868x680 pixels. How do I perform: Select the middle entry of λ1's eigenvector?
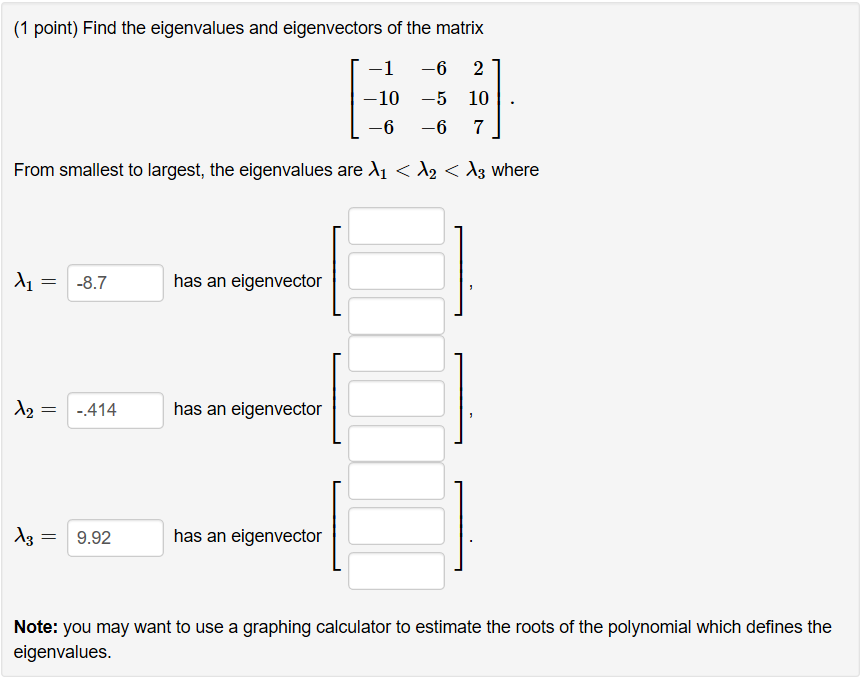point(395,270)
